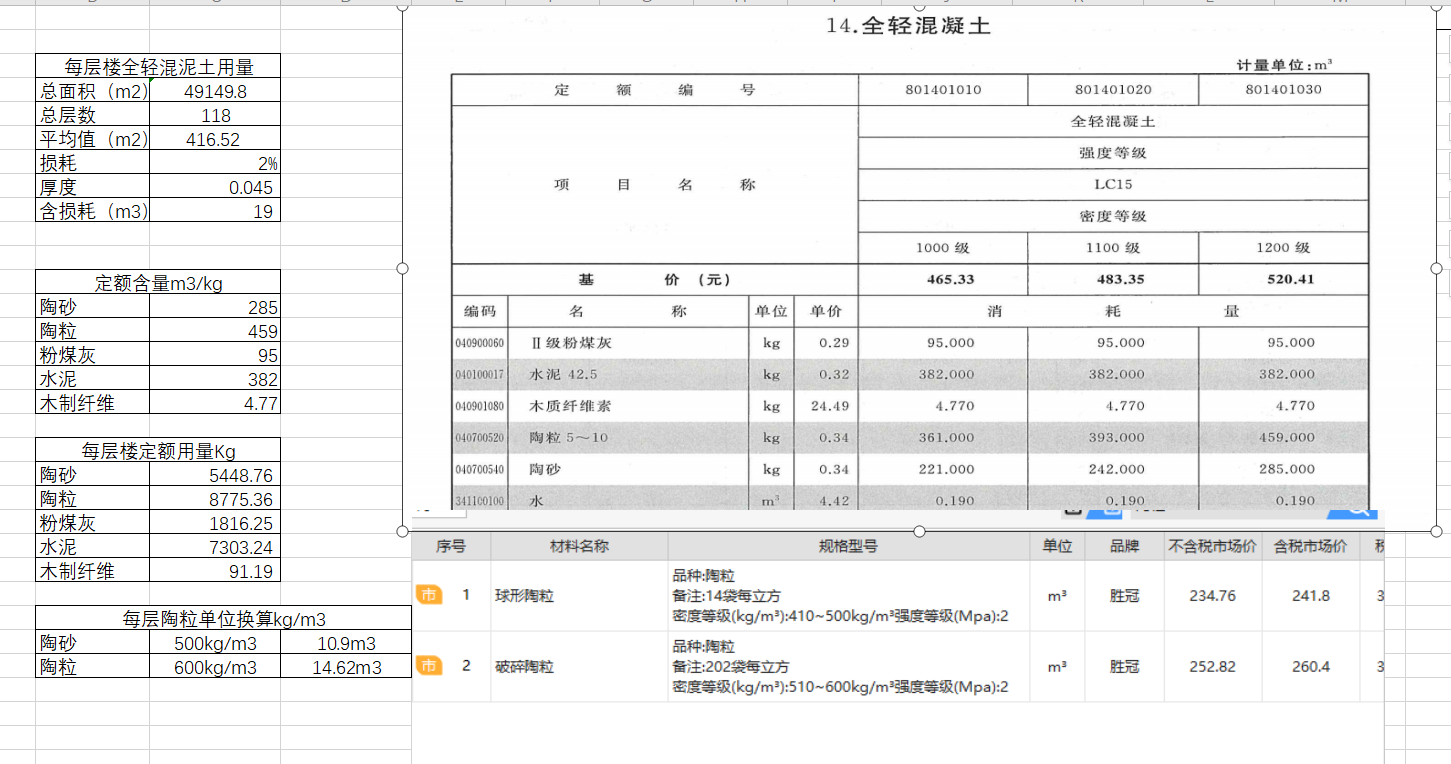Select the header cell 每层陶粒单位换算kg/m3
Viewport: 1451px width, 764px height.
(223, 619)
